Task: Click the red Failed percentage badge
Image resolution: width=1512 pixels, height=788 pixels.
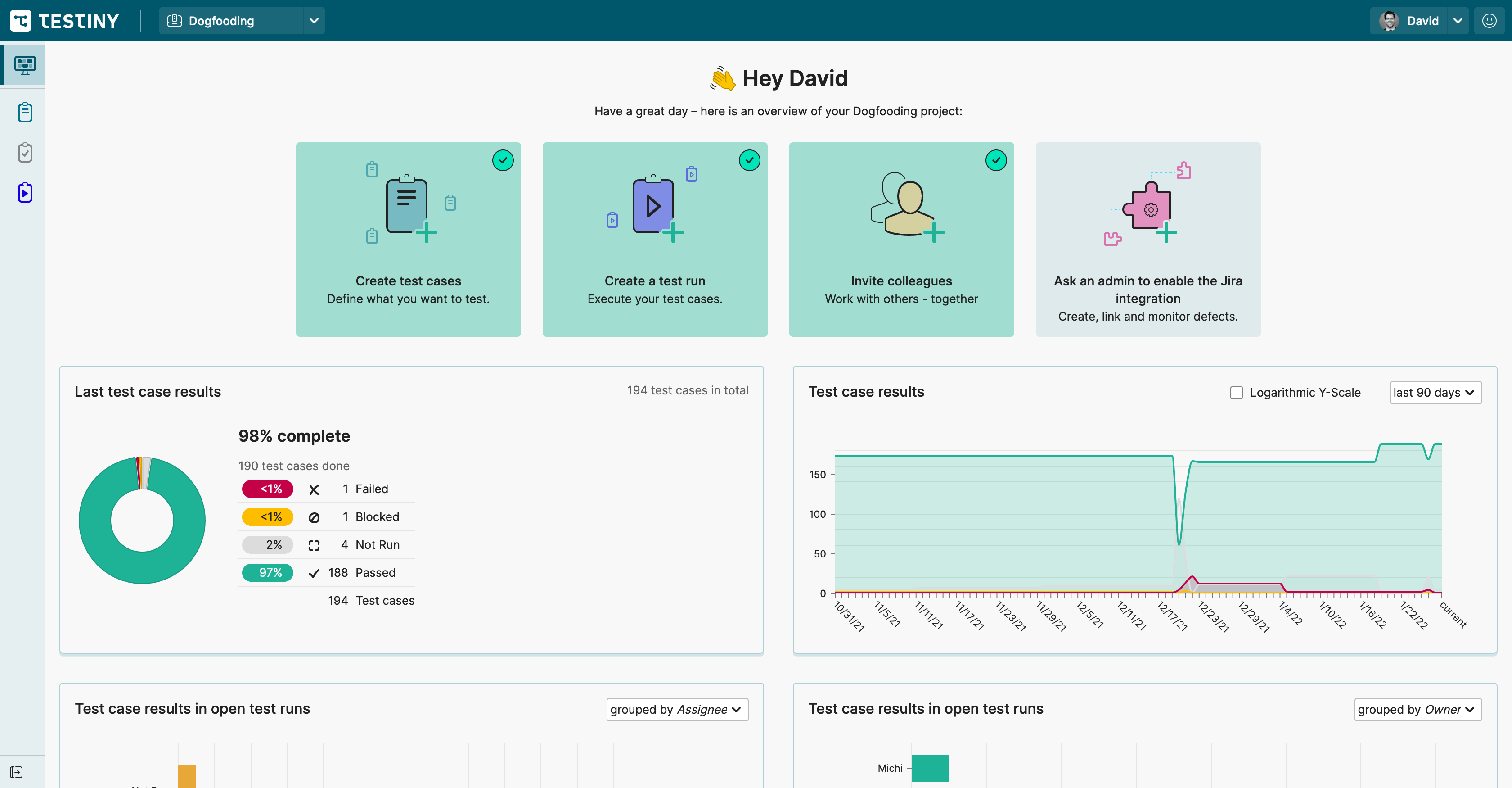Action: coord(268,489)
